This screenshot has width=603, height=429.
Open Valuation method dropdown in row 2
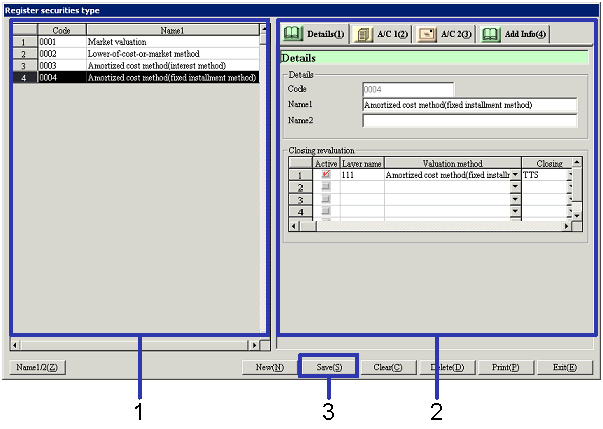(x=516, y=187)
